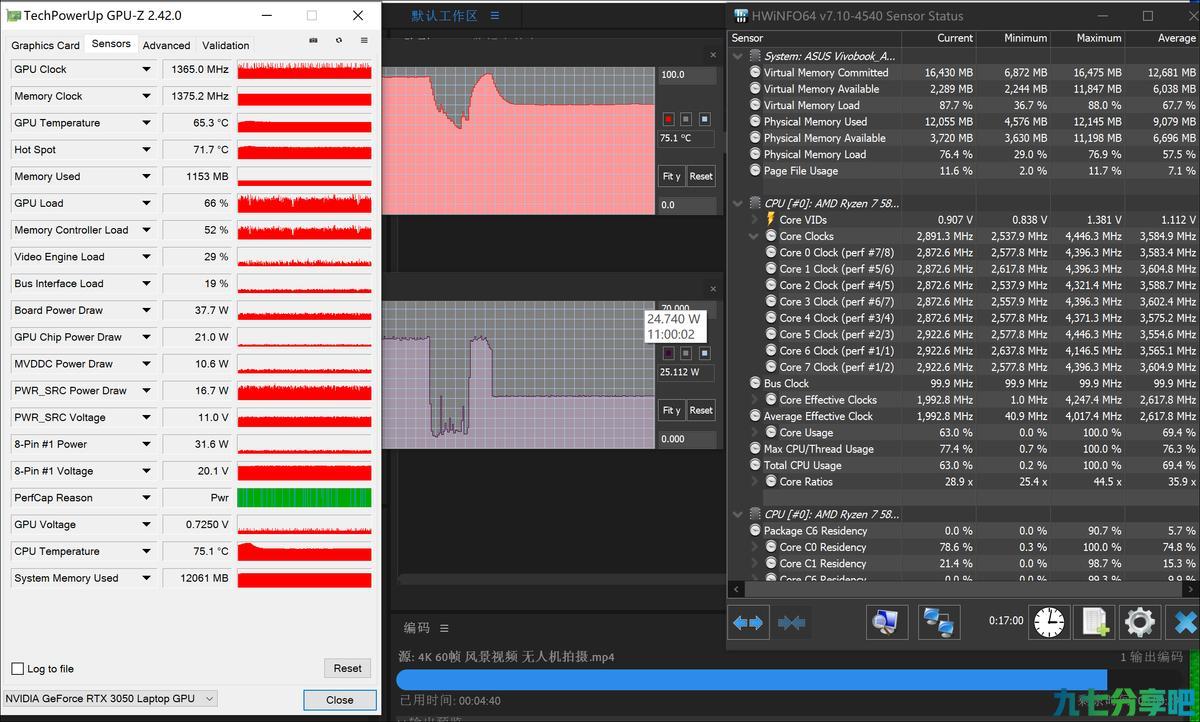The height and width of the screenshot is (722, 1200).
Task: Expand the Core Ratios tree node
Action: pos(754,482)
